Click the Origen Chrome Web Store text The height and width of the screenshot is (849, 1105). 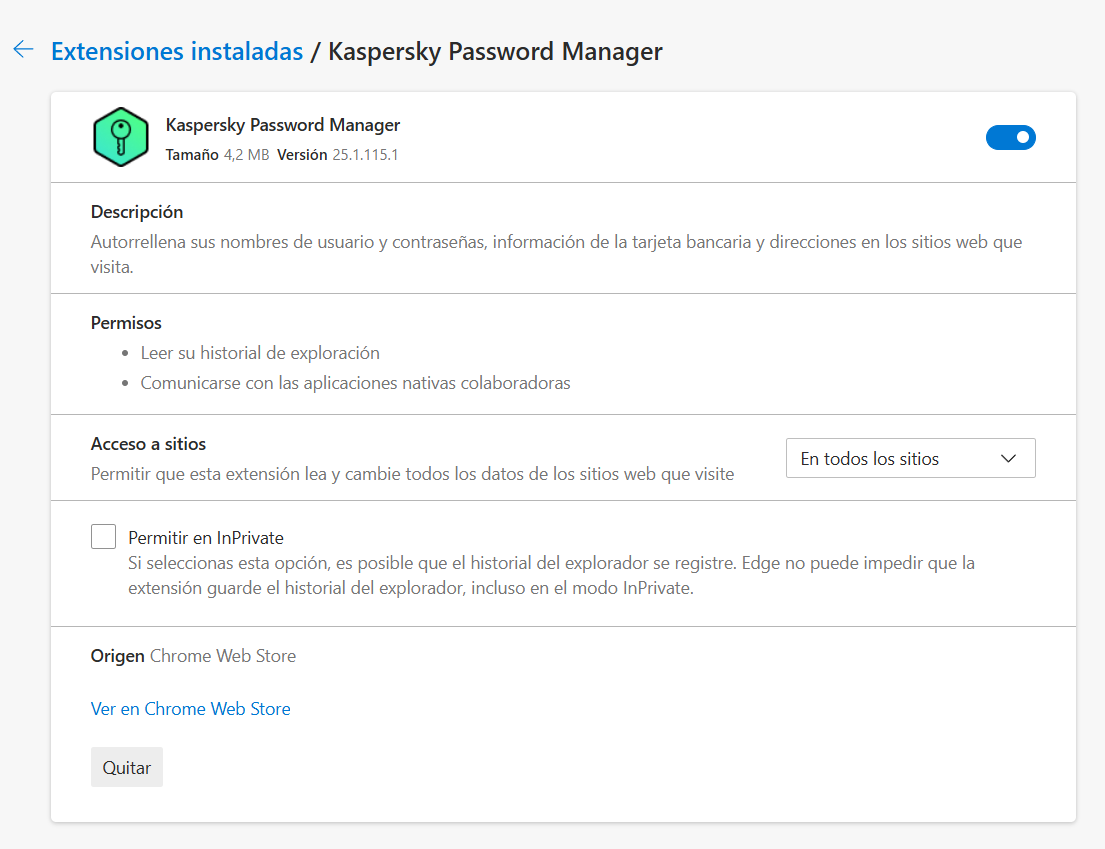(x=193, y=656)
